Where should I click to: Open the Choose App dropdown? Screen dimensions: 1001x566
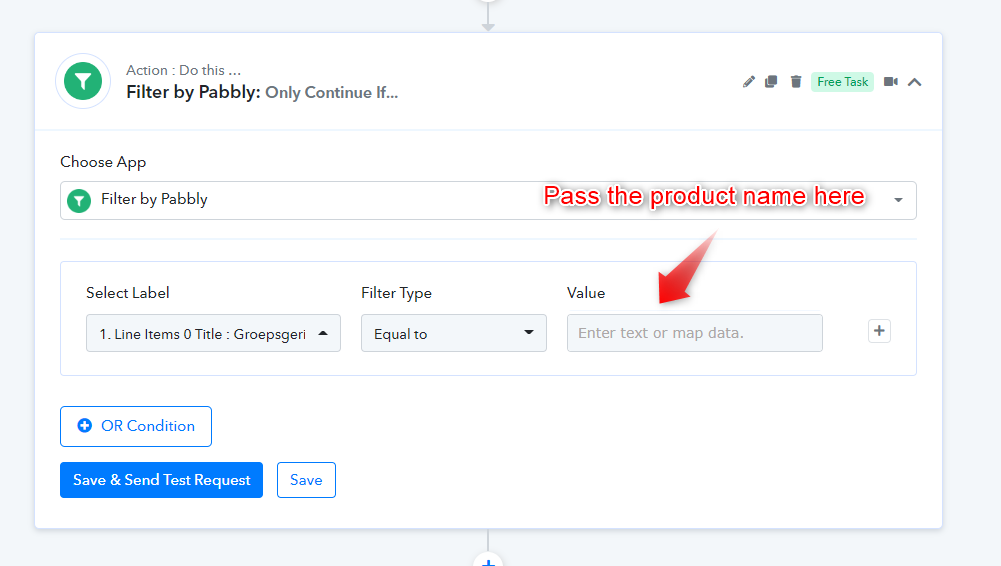(488, 200)
